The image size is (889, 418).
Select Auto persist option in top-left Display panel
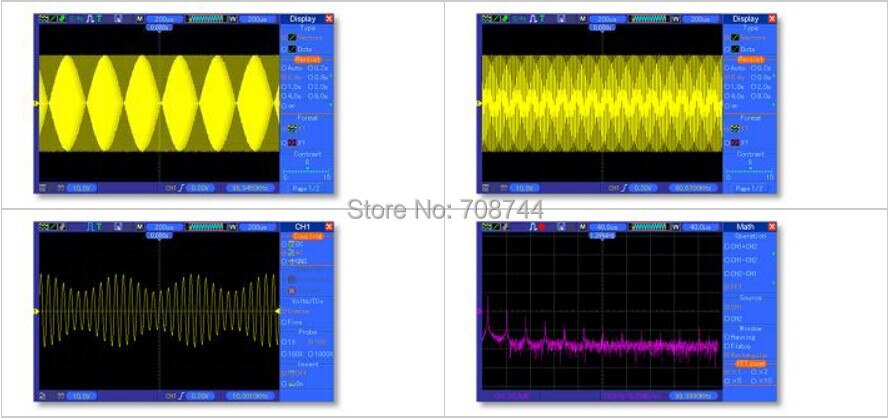coord(294,67)
